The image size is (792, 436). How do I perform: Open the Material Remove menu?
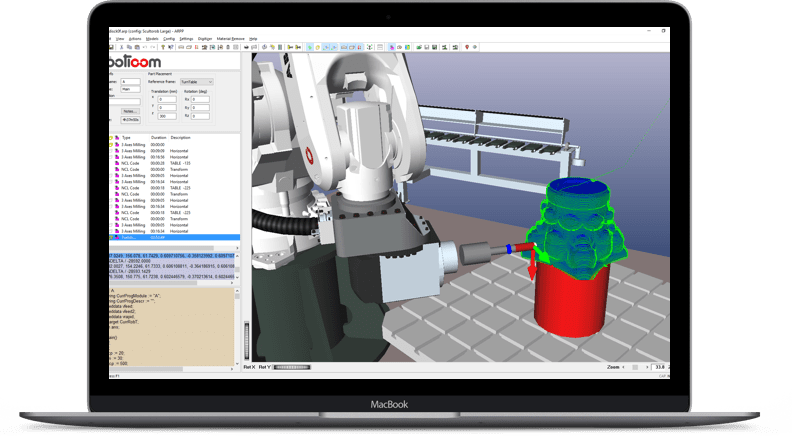point(231,38)
